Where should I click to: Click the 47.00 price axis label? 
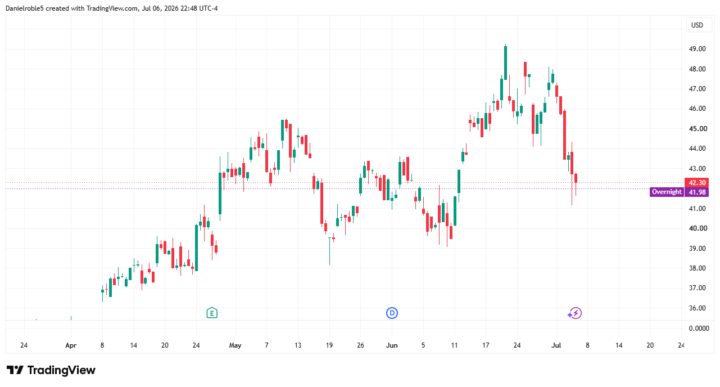[x=697, y=89]
